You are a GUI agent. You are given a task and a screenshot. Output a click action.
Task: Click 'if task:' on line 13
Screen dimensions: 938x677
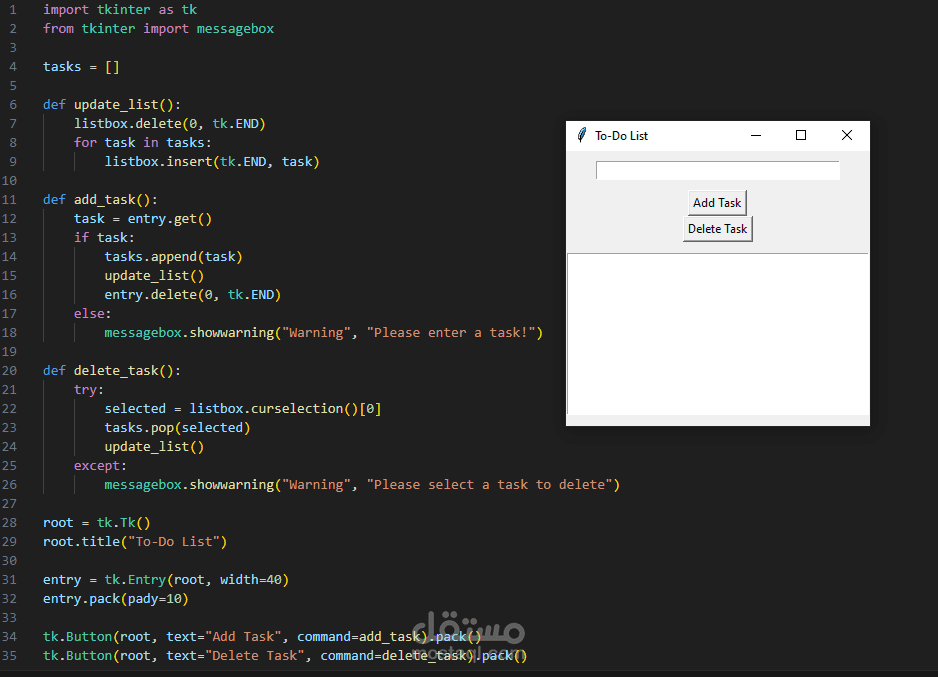click(104, 238)
